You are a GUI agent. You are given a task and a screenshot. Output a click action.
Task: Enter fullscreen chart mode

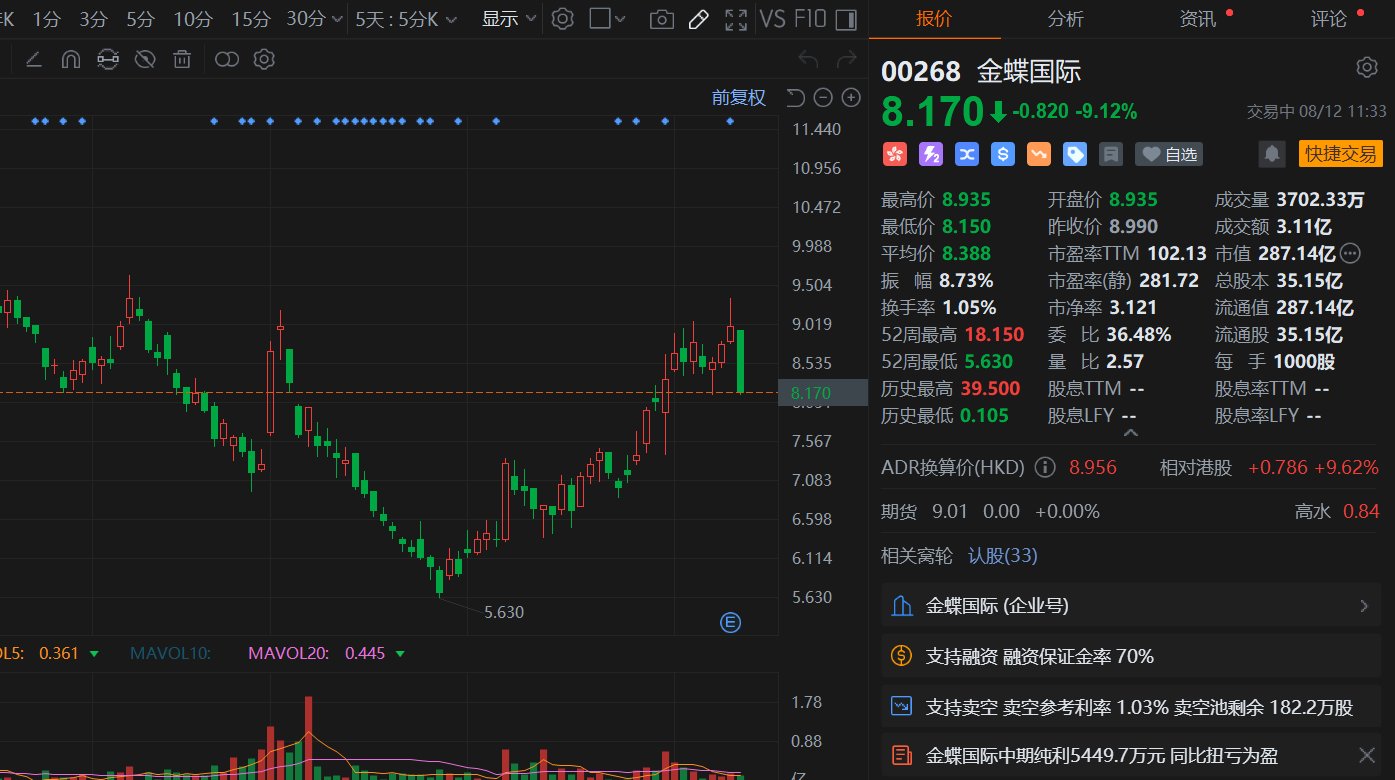coord(736,19)
